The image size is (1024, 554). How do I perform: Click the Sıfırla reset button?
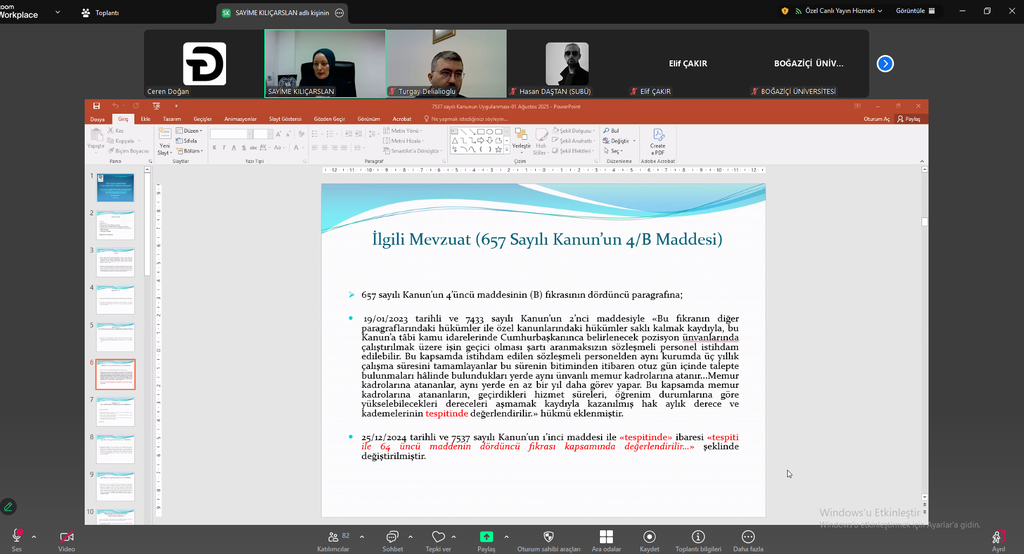(x=187, y=141)
